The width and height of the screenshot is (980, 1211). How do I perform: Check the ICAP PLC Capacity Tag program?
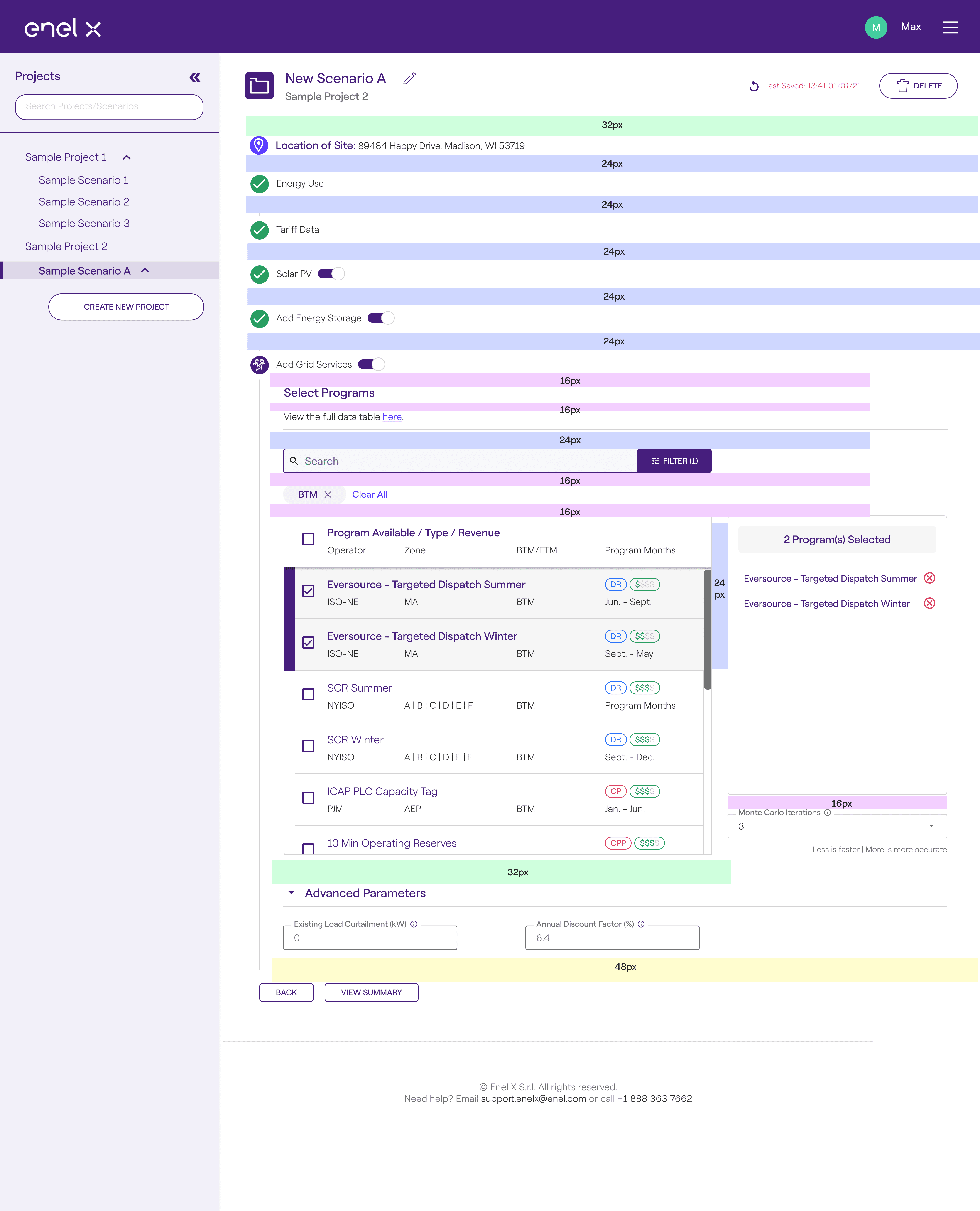[x=308, y=798]
